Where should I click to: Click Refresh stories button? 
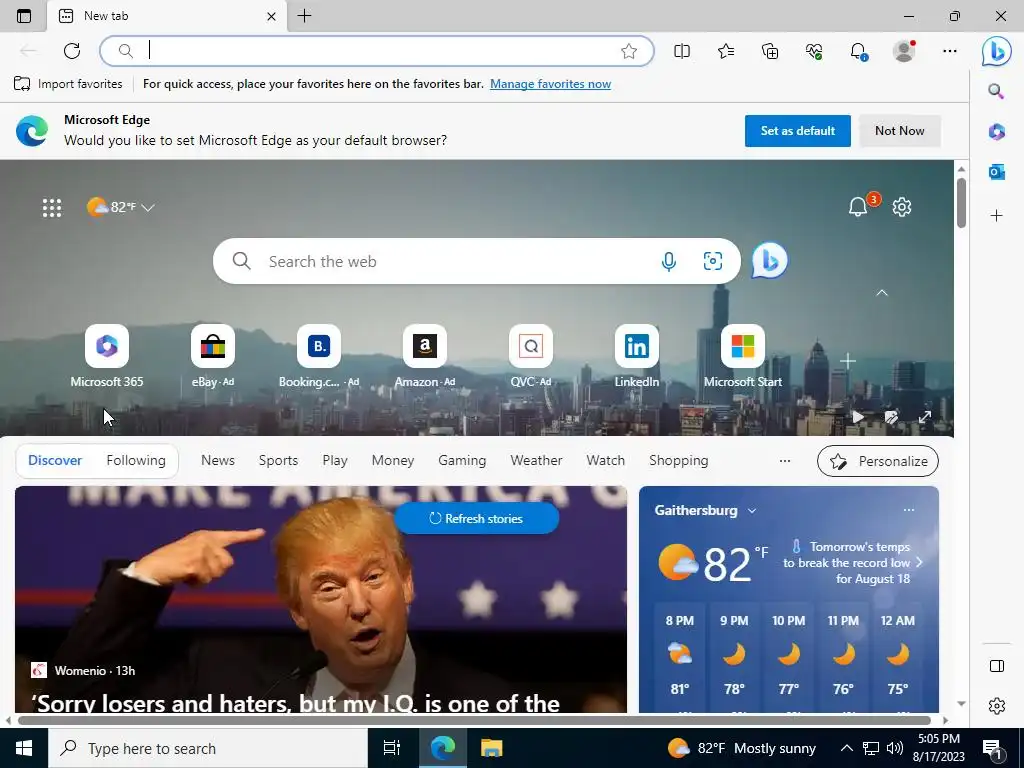(476, 519)
